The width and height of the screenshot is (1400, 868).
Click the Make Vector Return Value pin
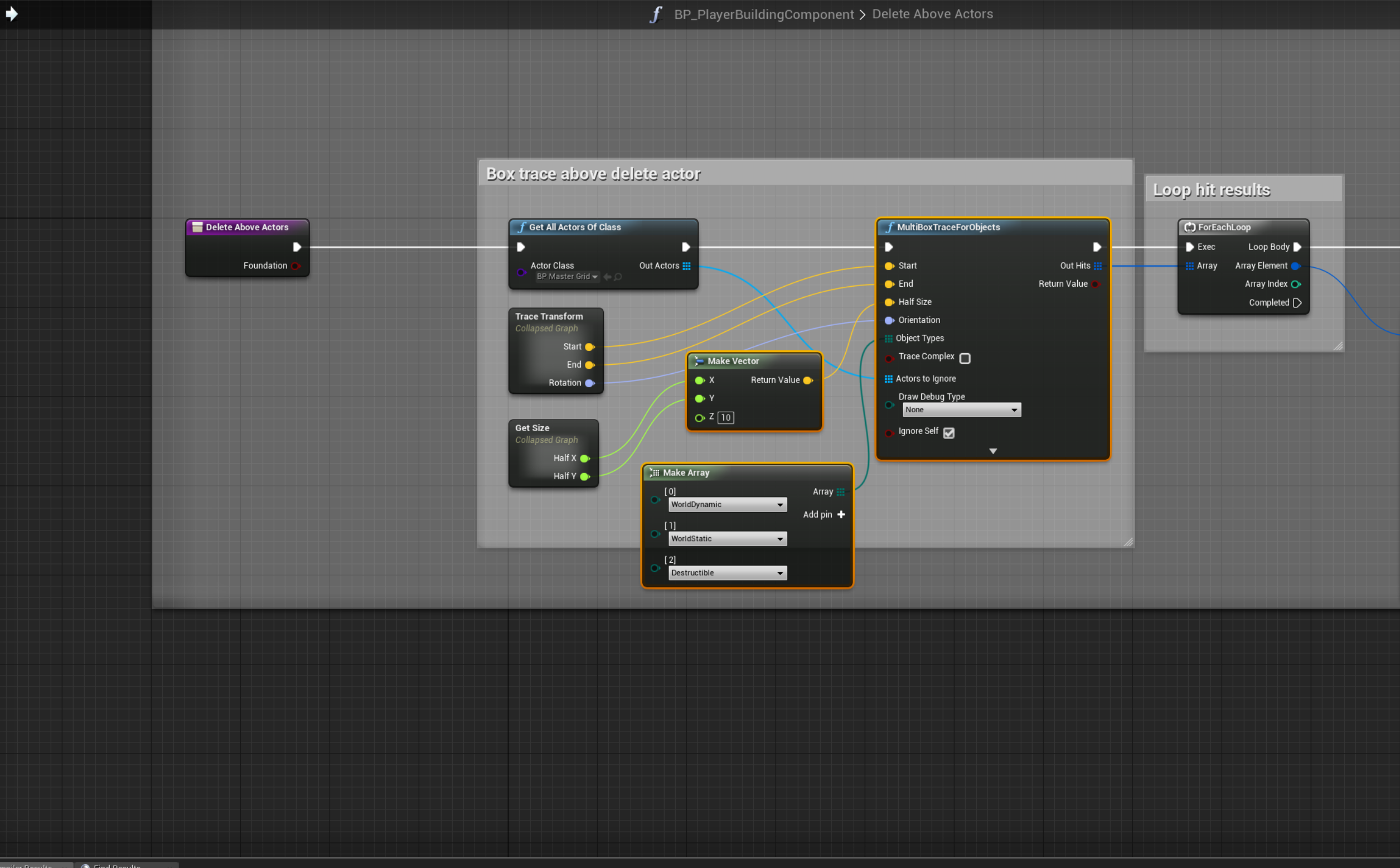(x=808, y=380)
